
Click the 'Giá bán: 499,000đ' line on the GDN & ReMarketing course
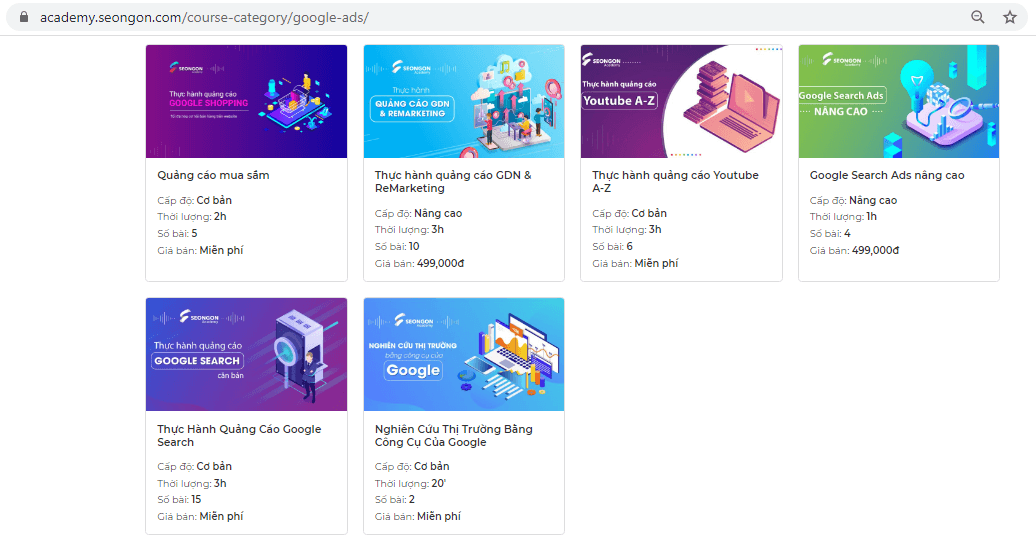pos(420,264)
